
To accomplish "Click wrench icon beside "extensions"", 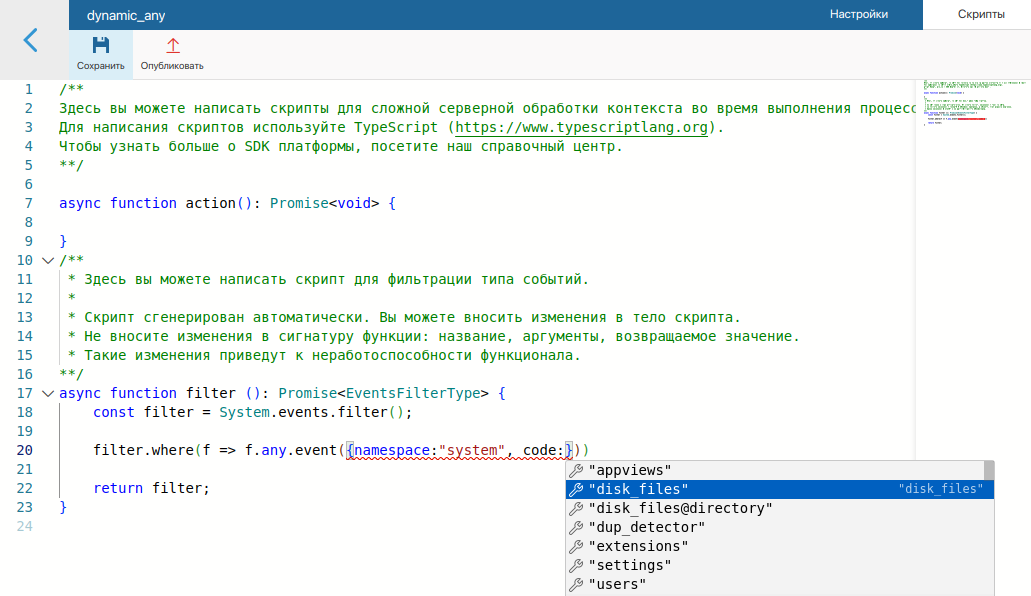I will (575, 546).
